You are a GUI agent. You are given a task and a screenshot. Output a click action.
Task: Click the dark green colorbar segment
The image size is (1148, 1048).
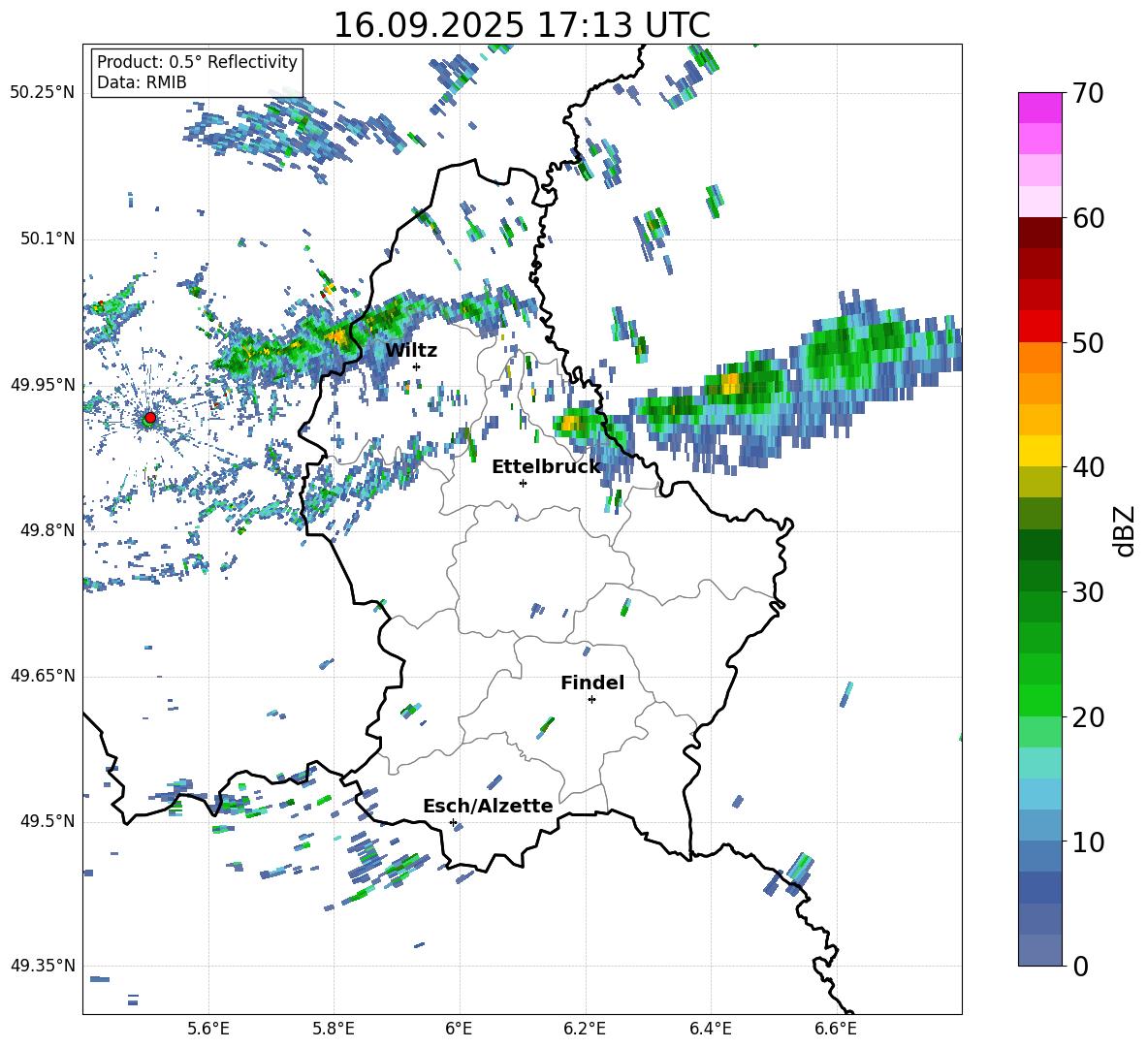1039,545
